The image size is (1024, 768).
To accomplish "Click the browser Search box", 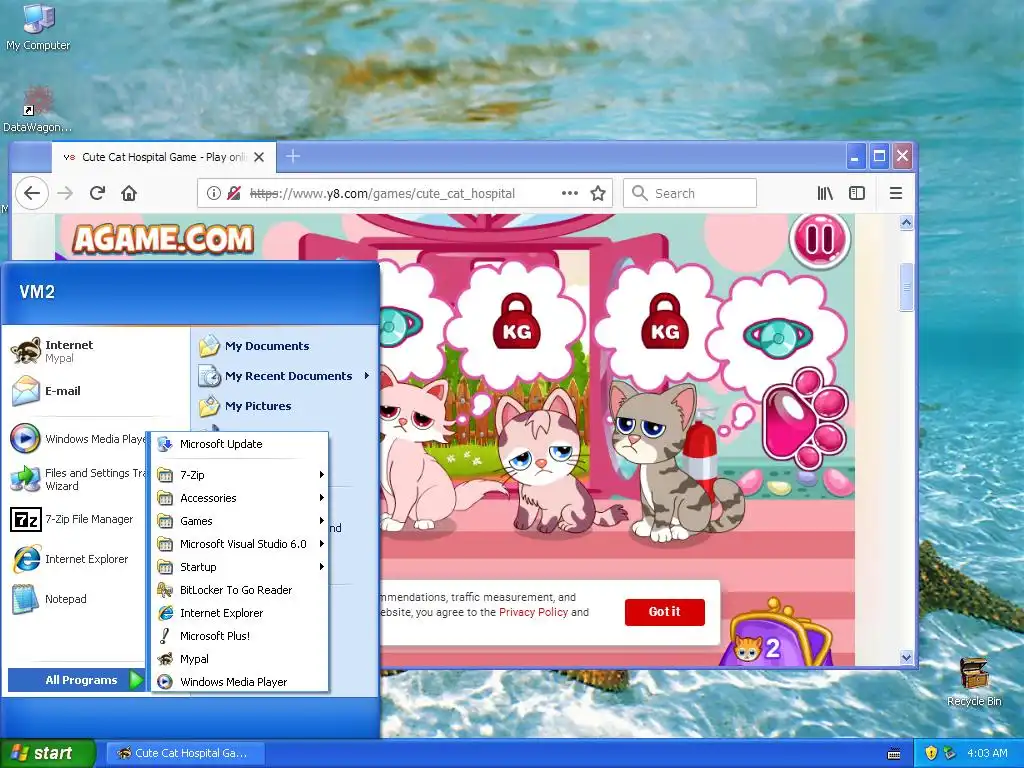I will click(690, 193).
